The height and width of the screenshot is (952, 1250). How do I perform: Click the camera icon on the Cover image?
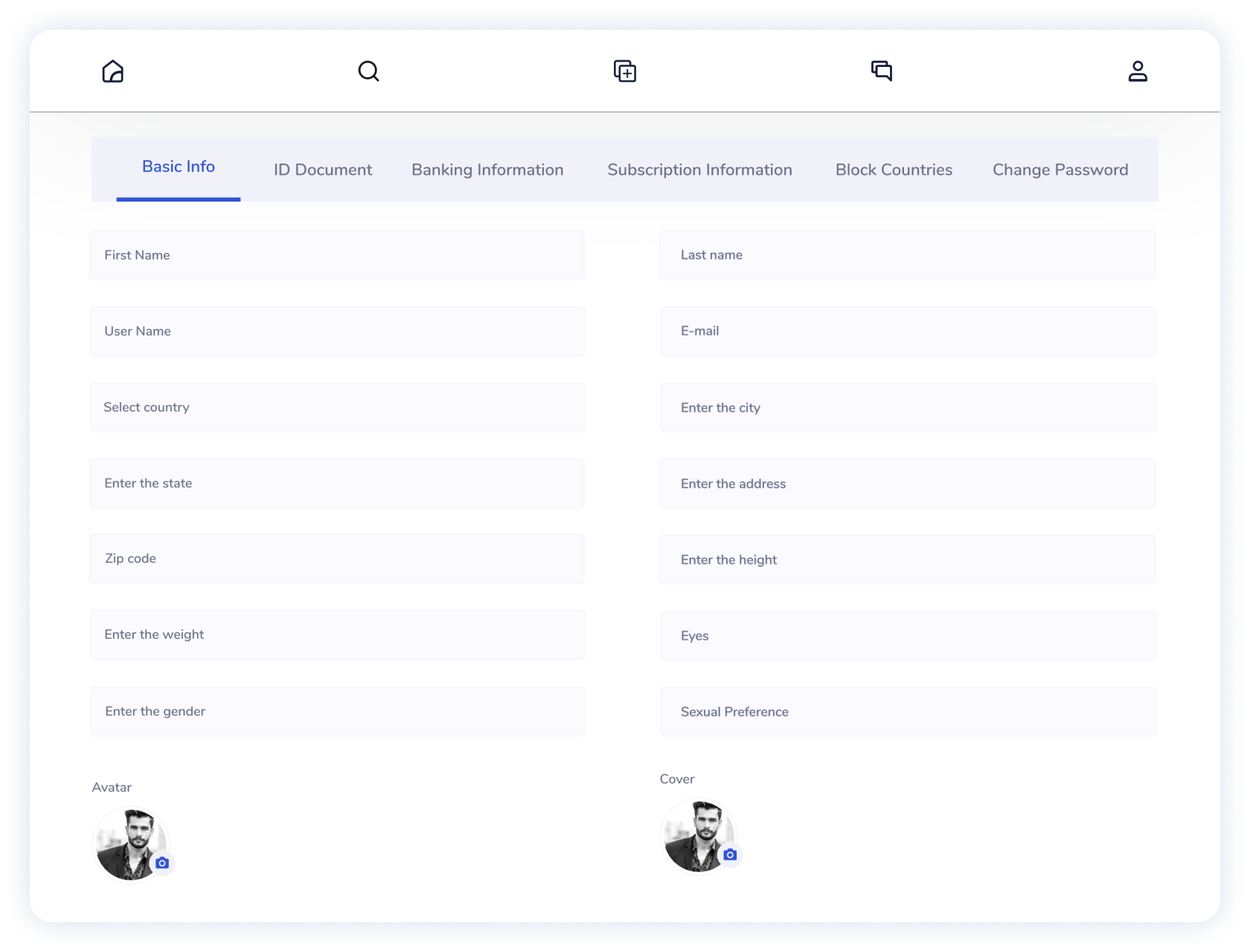[x=730, y=855]
